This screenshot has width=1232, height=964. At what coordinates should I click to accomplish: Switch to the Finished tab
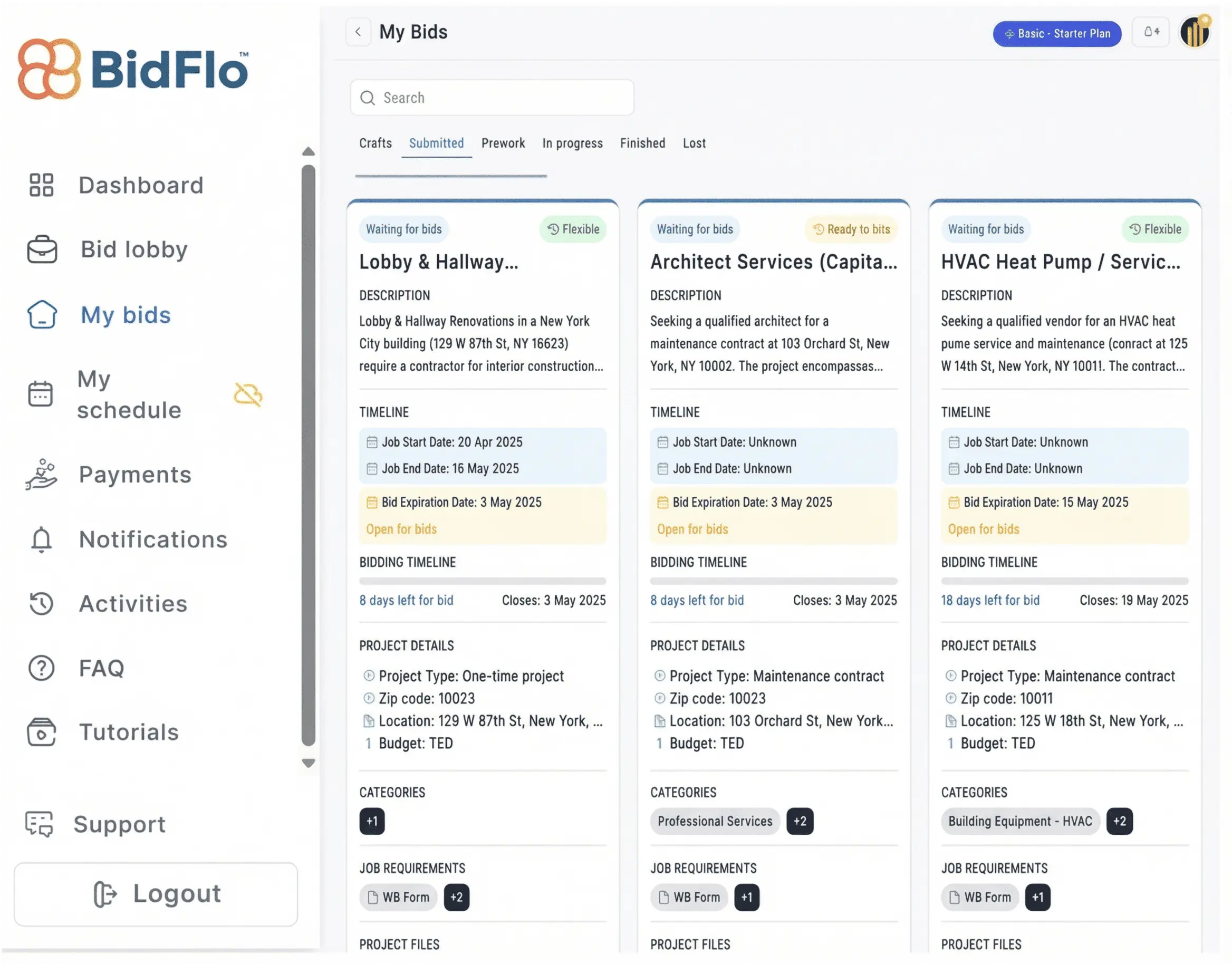(x=642, y=143)
